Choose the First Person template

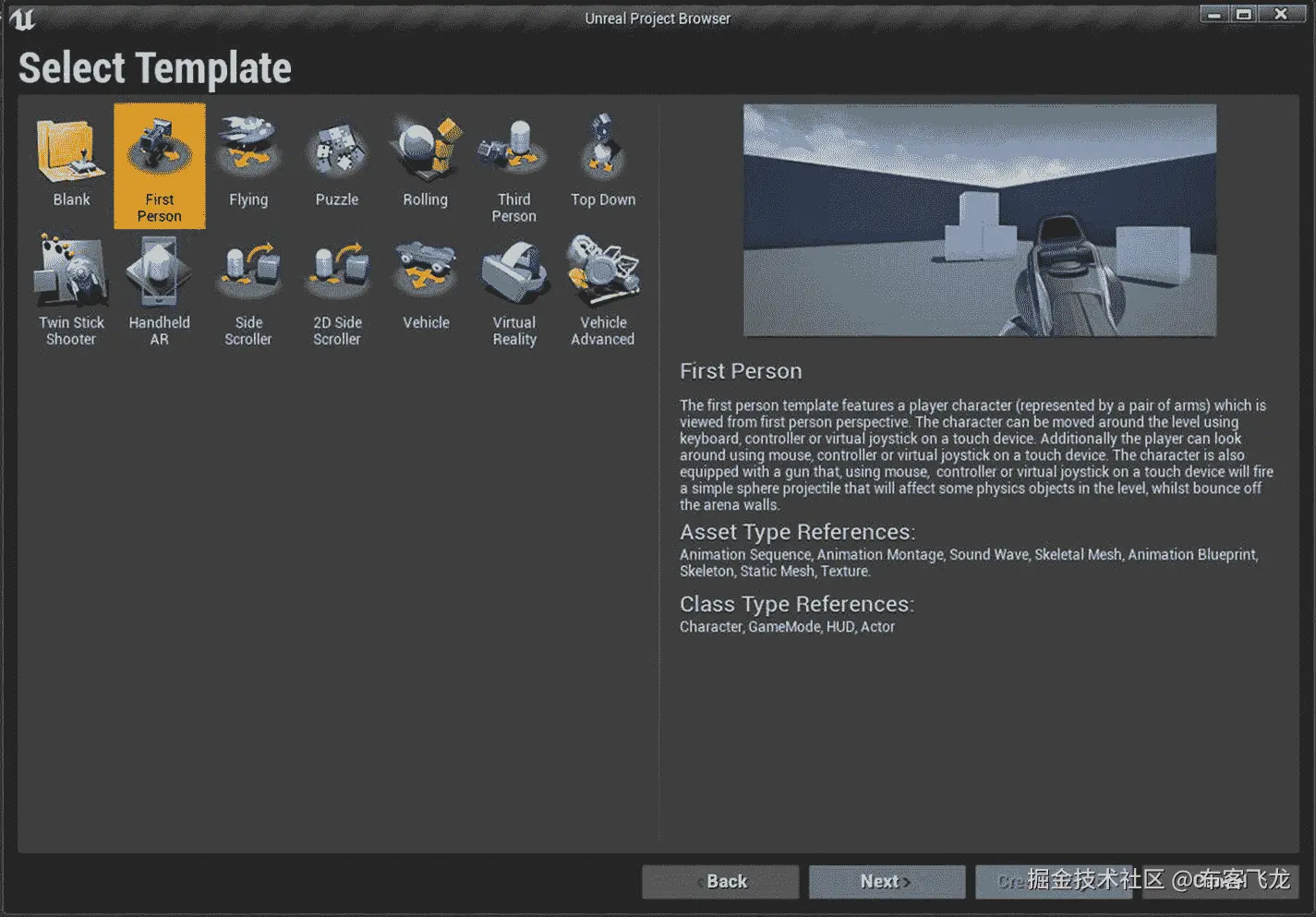coord(159,165)
